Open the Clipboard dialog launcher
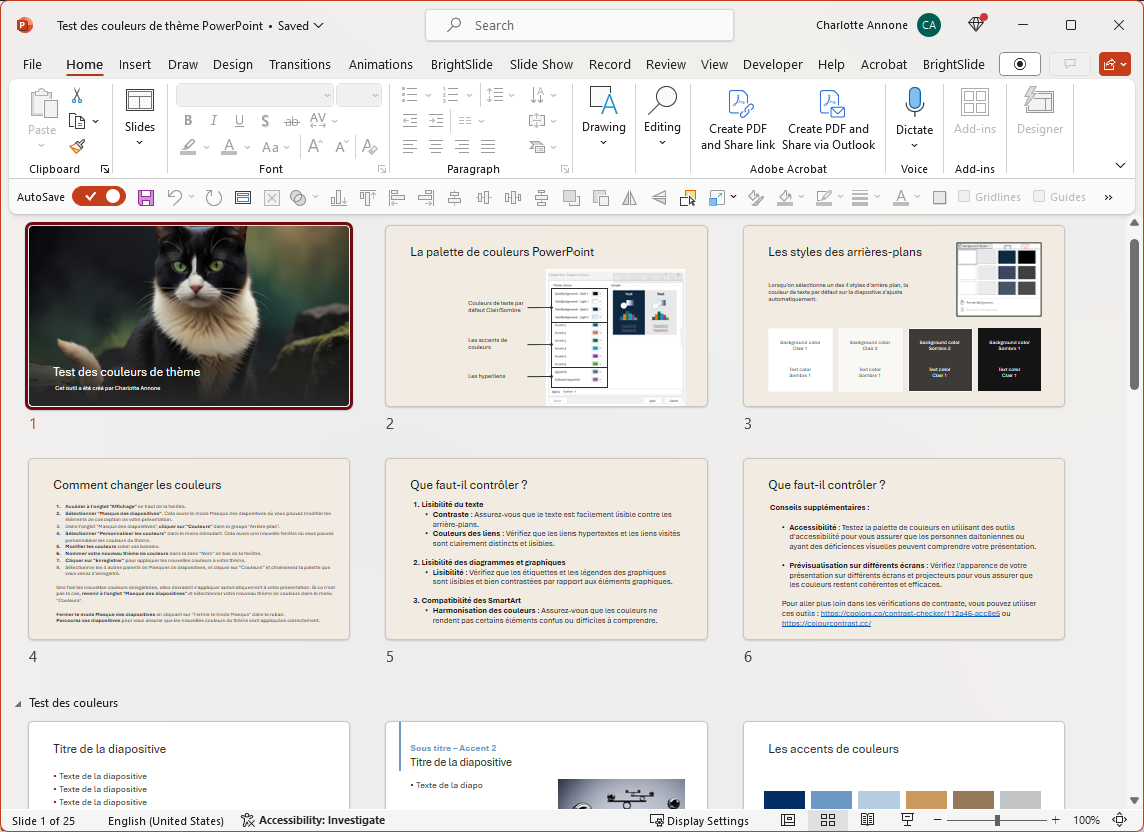 tap(105, 169)
